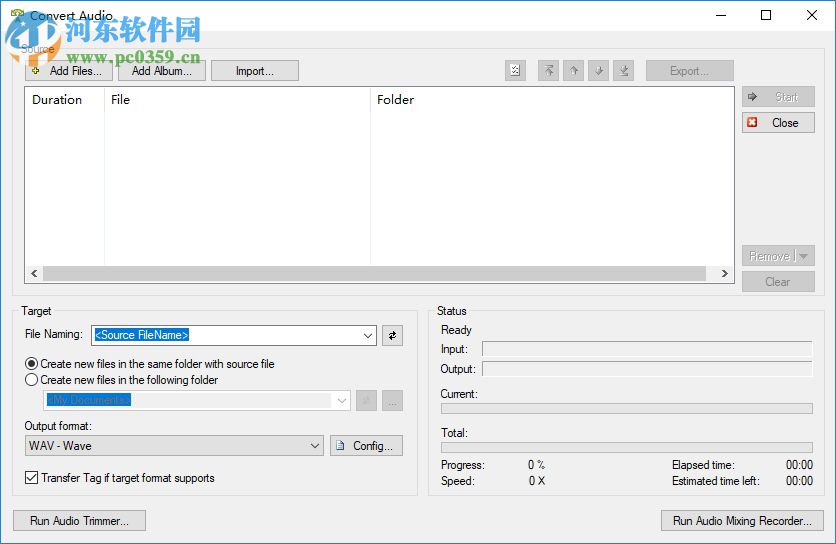Image resolution: width=836 pixels, height=544 pixels.
Task: Sort the list by Folder column
Action: coord(552,100)
